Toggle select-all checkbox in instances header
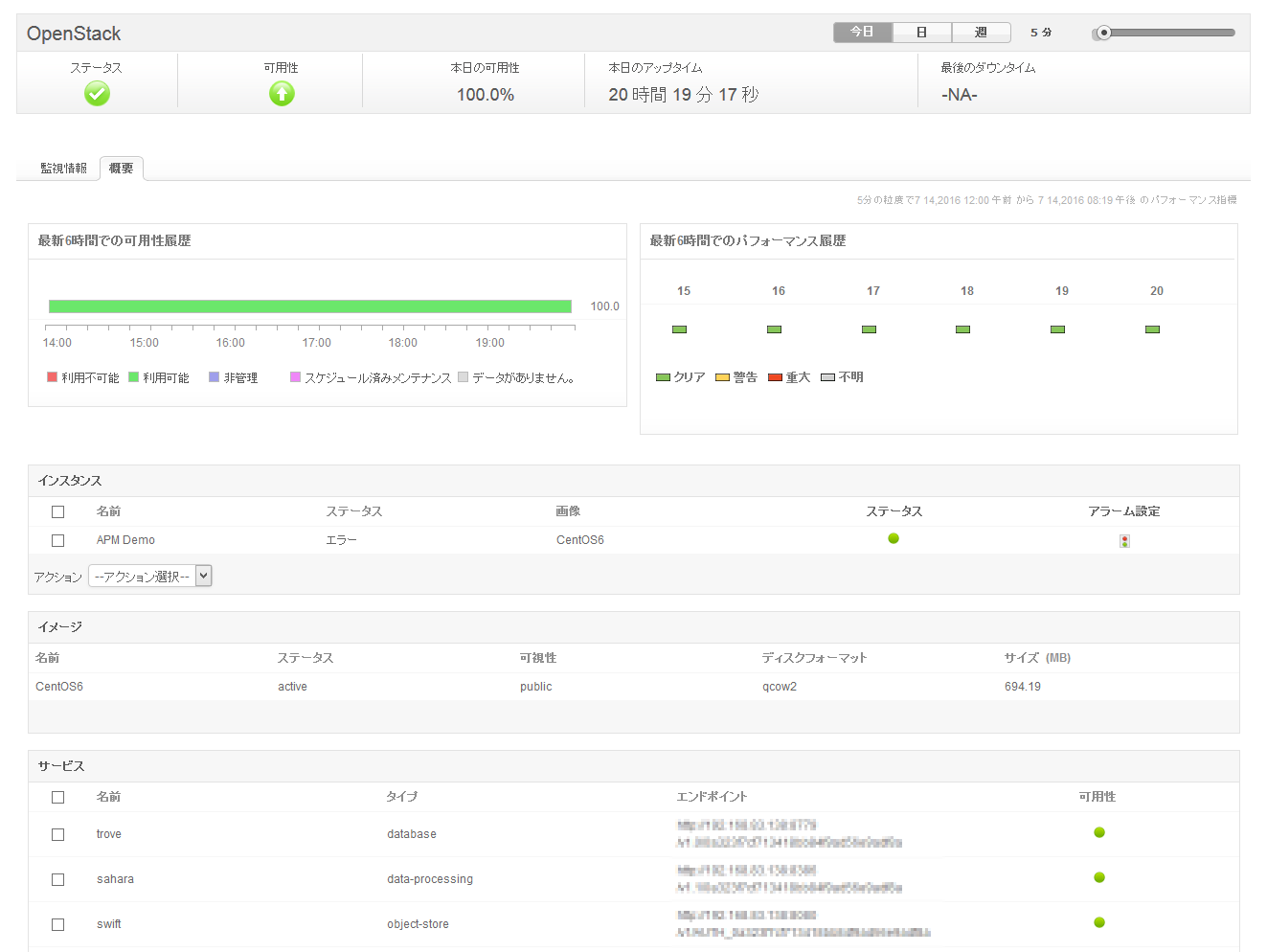The height and width of the screenshot is (952, 1267). [58, 511]
